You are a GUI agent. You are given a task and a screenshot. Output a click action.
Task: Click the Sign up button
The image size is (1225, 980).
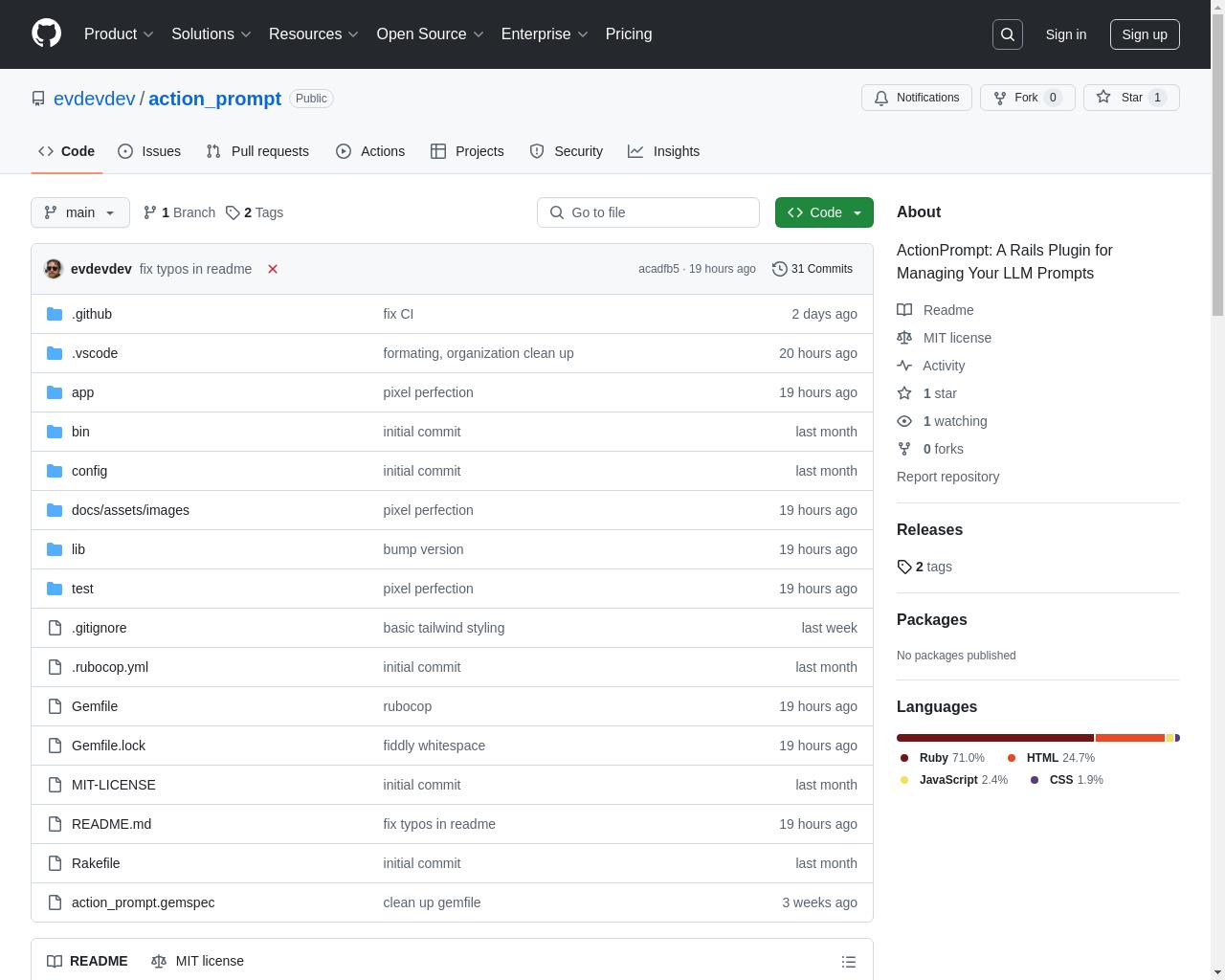point(1145,34)
